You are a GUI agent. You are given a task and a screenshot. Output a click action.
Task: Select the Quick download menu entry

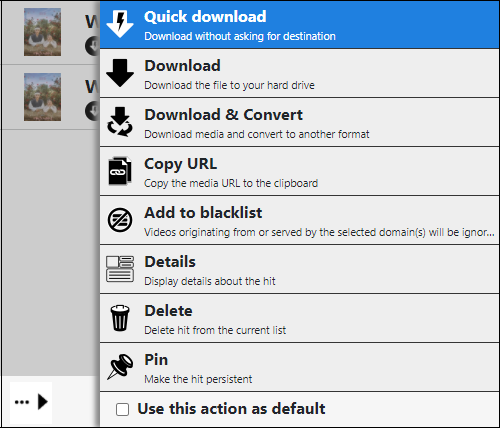pos(299,24)
